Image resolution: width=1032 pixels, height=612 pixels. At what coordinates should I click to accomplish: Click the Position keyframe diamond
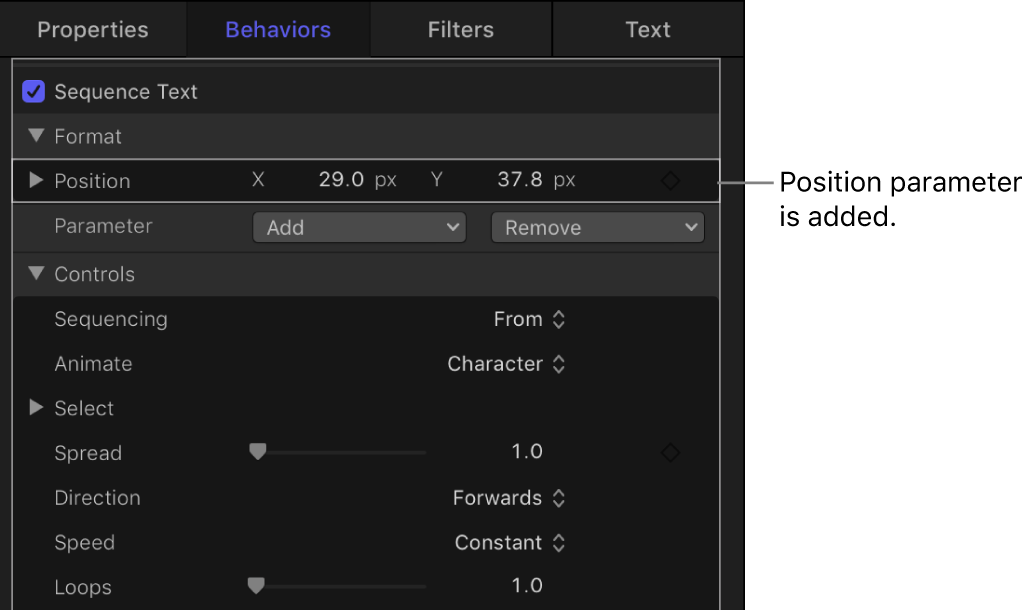pos(670,181)
